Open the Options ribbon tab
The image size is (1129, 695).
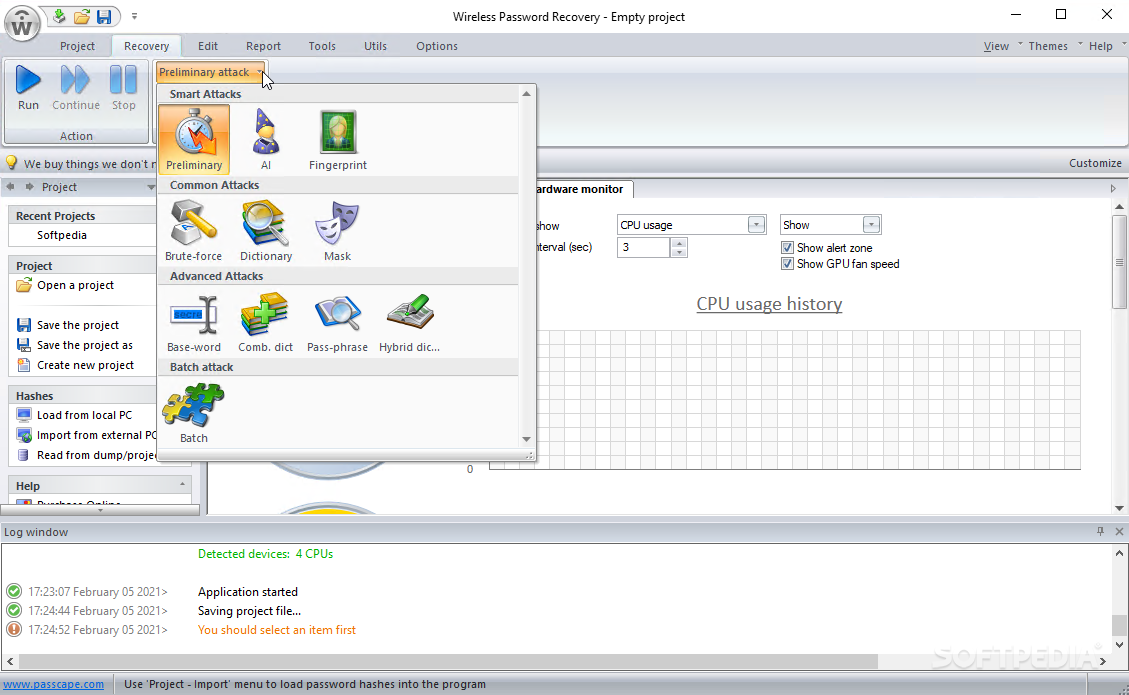(436, 46)
